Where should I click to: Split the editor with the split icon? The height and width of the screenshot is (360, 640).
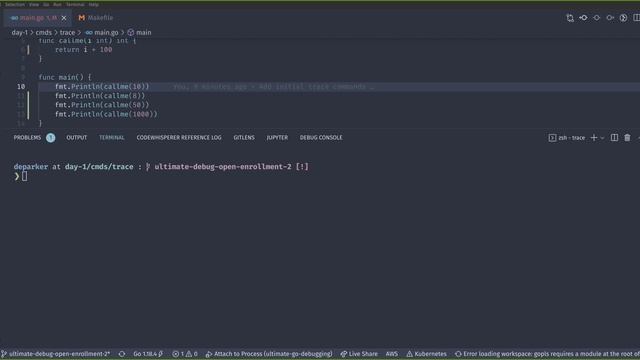point(636,18)
